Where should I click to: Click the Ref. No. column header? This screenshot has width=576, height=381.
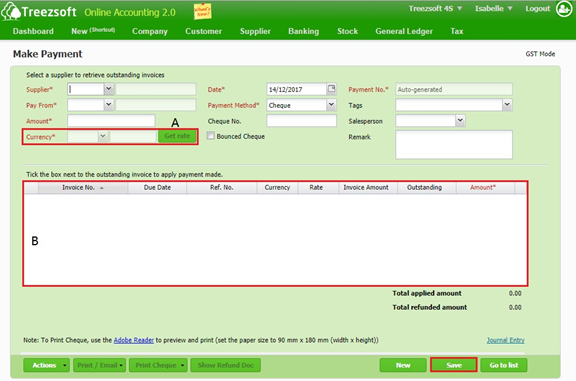tap(222, 188)
